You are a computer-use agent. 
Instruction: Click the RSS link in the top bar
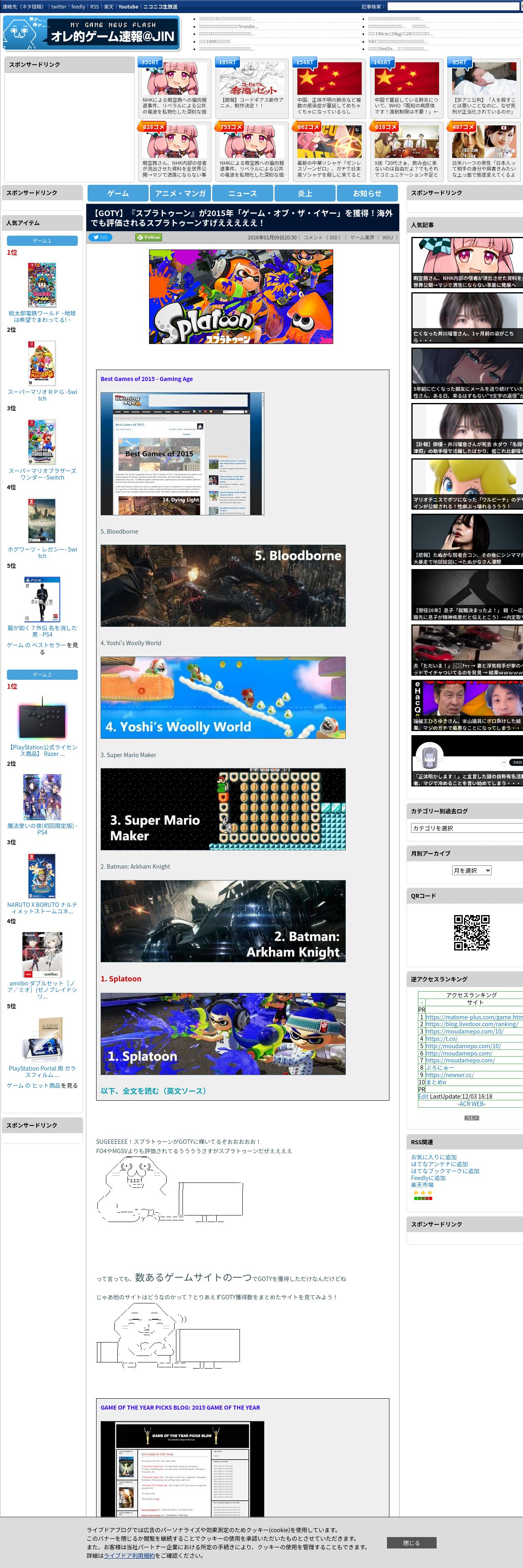(94, 7)
